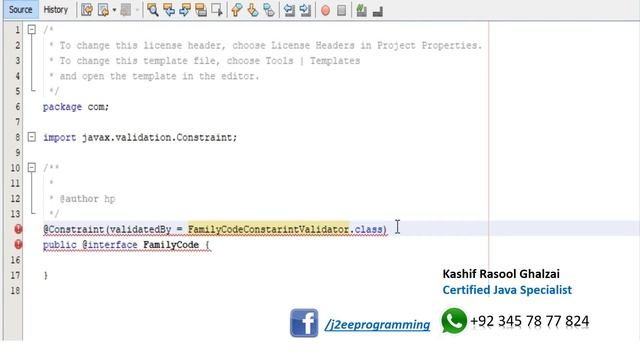Jump to Previous Bookmark icon

[237, 10]
